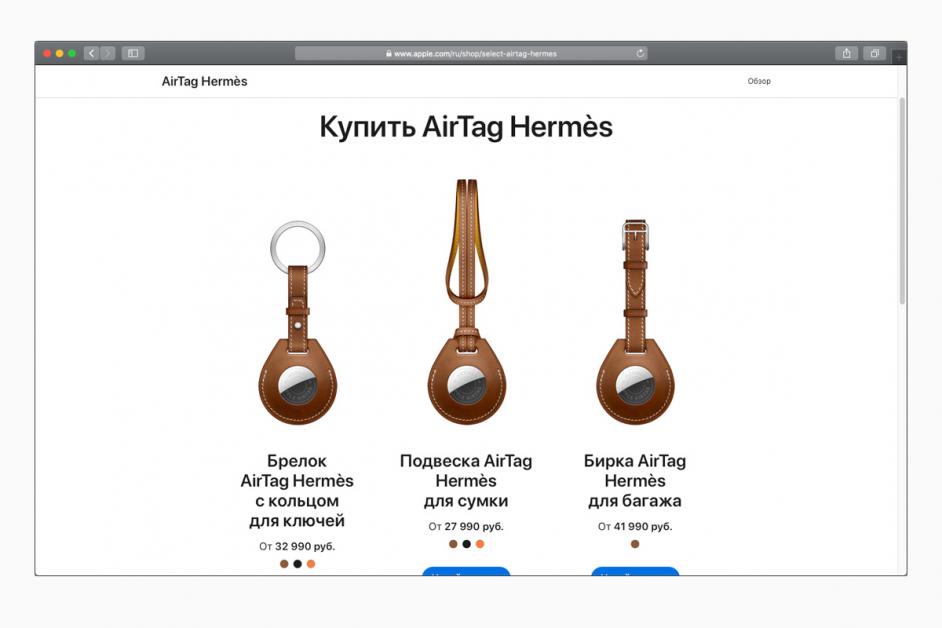Click the apple.com URL address field
The width and height of the screenshot is (942, 628).
(x=471, y=53)
